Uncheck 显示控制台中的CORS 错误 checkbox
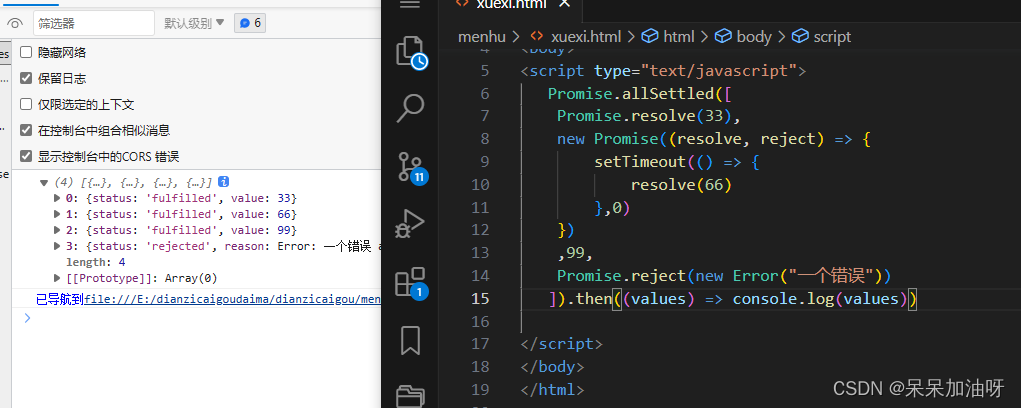This screenshot has height=408, width=1021. (26, 156)
